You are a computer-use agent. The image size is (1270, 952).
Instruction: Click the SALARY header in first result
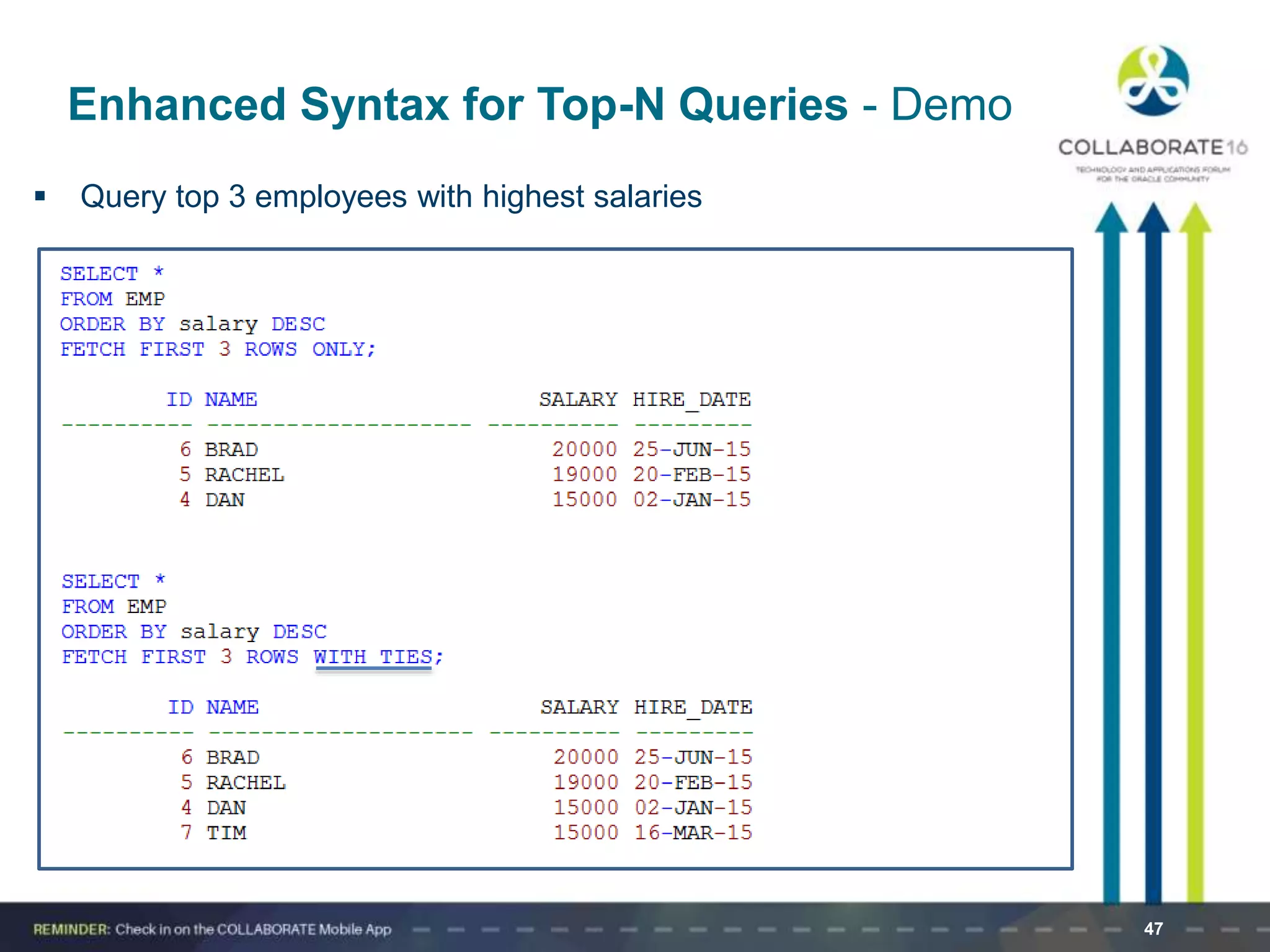578,399
